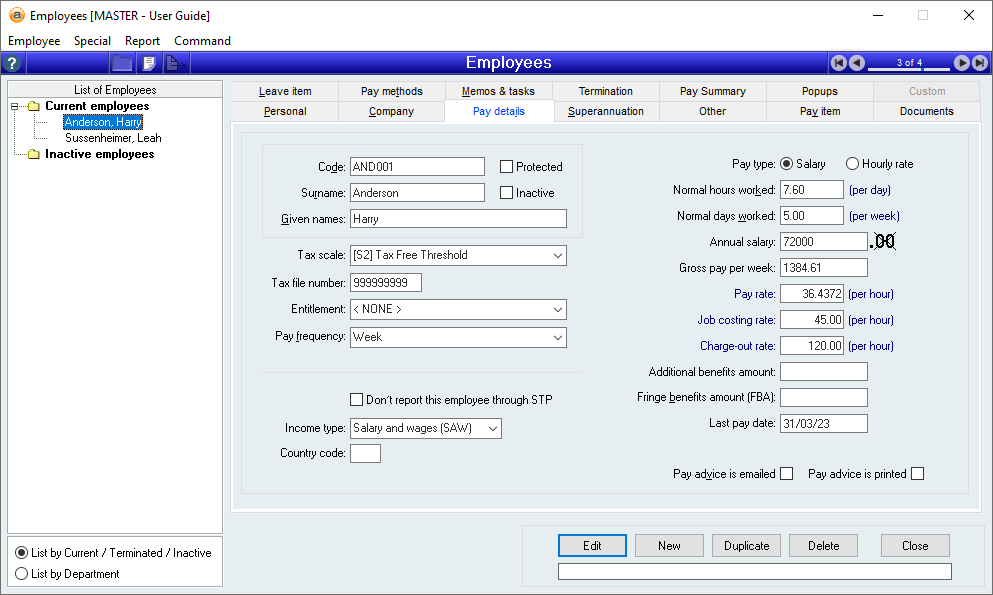Click the document export arrow icon
Viewport: 993px width, 595px height.
[175, 63]
